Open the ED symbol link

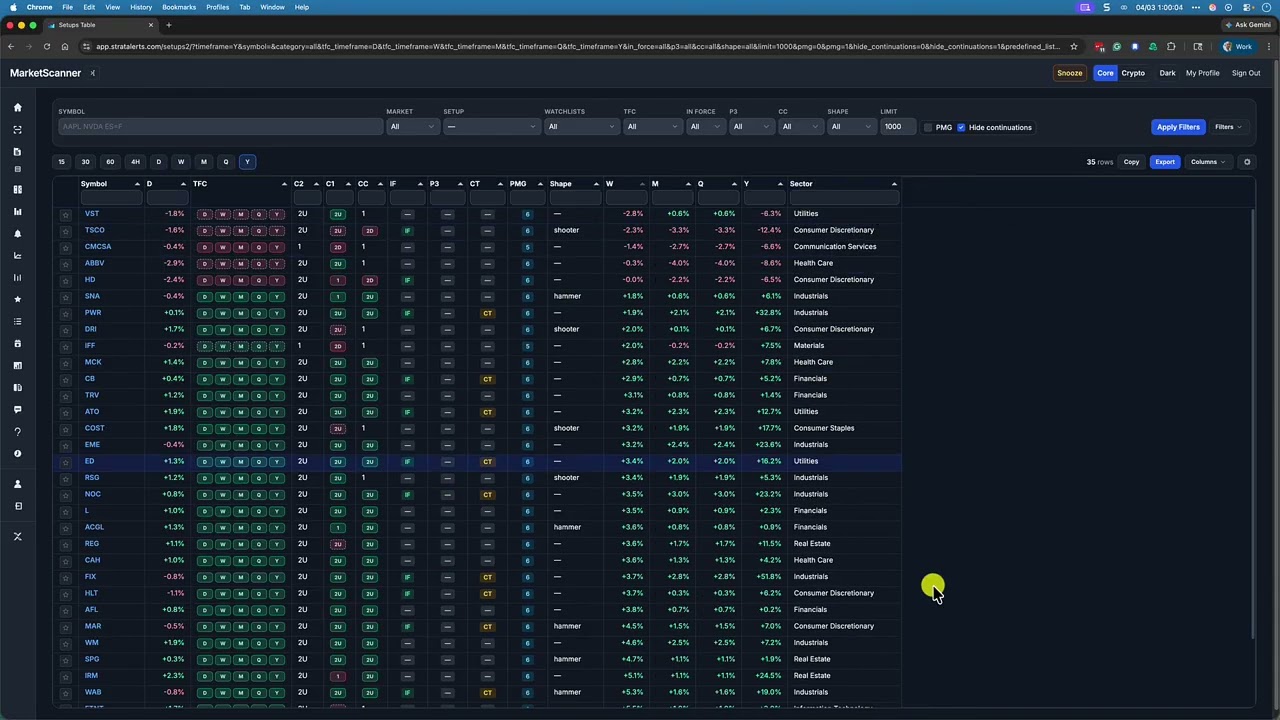click(89, 461)
